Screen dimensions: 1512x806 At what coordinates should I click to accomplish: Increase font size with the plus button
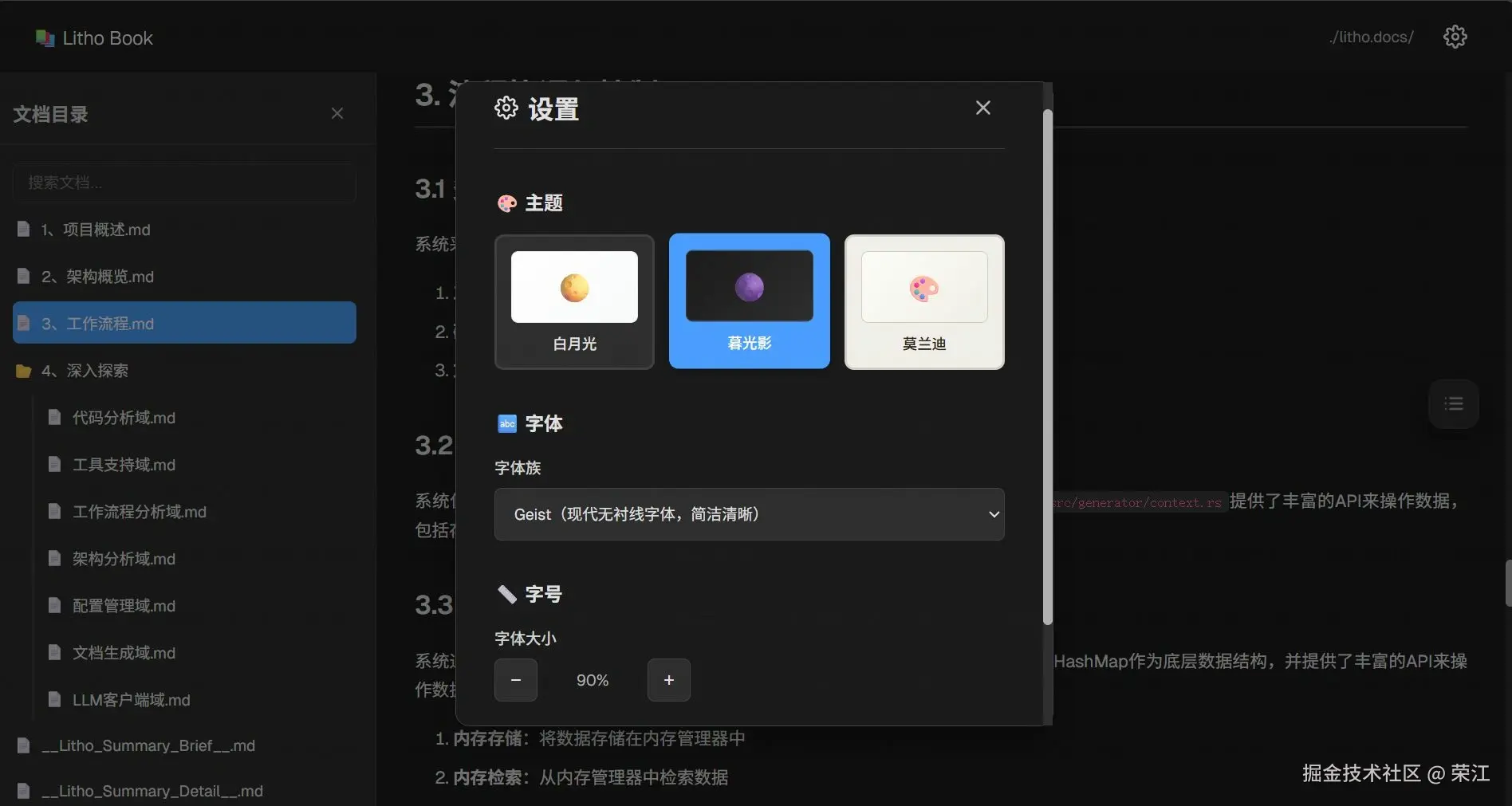coord(668,680)
